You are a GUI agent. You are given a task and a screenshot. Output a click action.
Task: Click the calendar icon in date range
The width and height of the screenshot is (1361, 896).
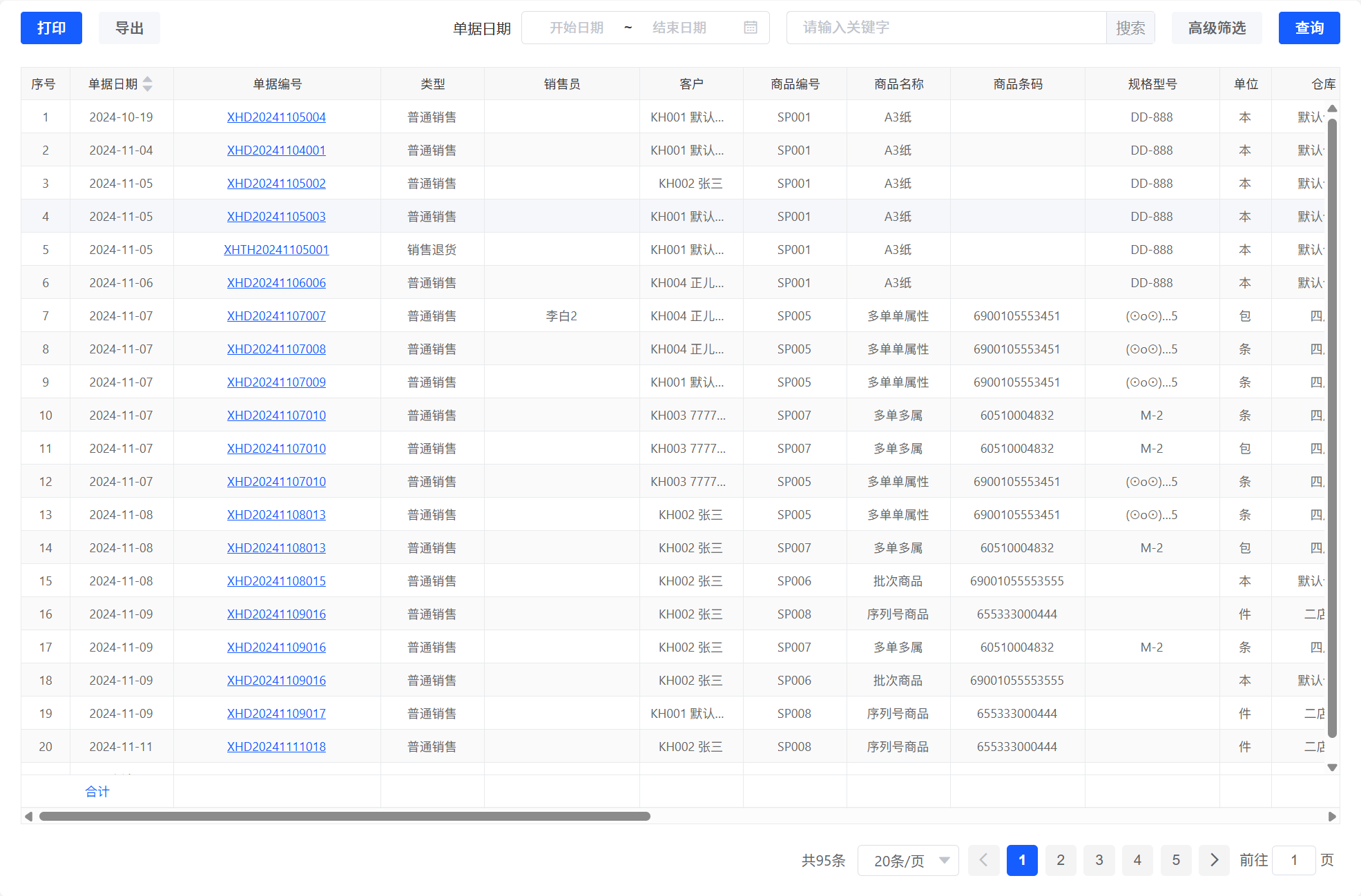tap(751, 28)
